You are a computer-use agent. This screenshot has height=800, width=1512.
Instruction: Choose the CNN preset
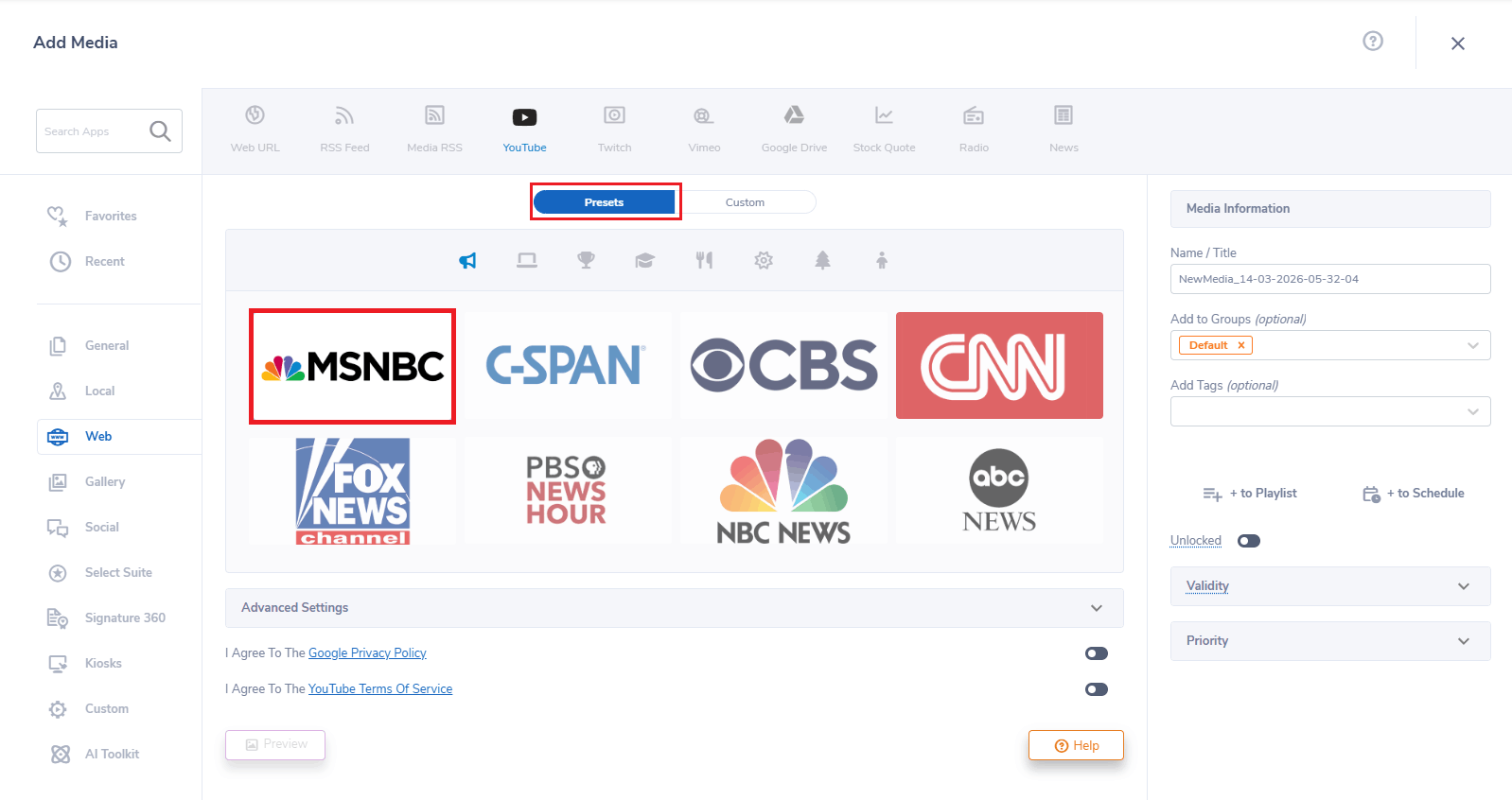click(x=999, y=366)
